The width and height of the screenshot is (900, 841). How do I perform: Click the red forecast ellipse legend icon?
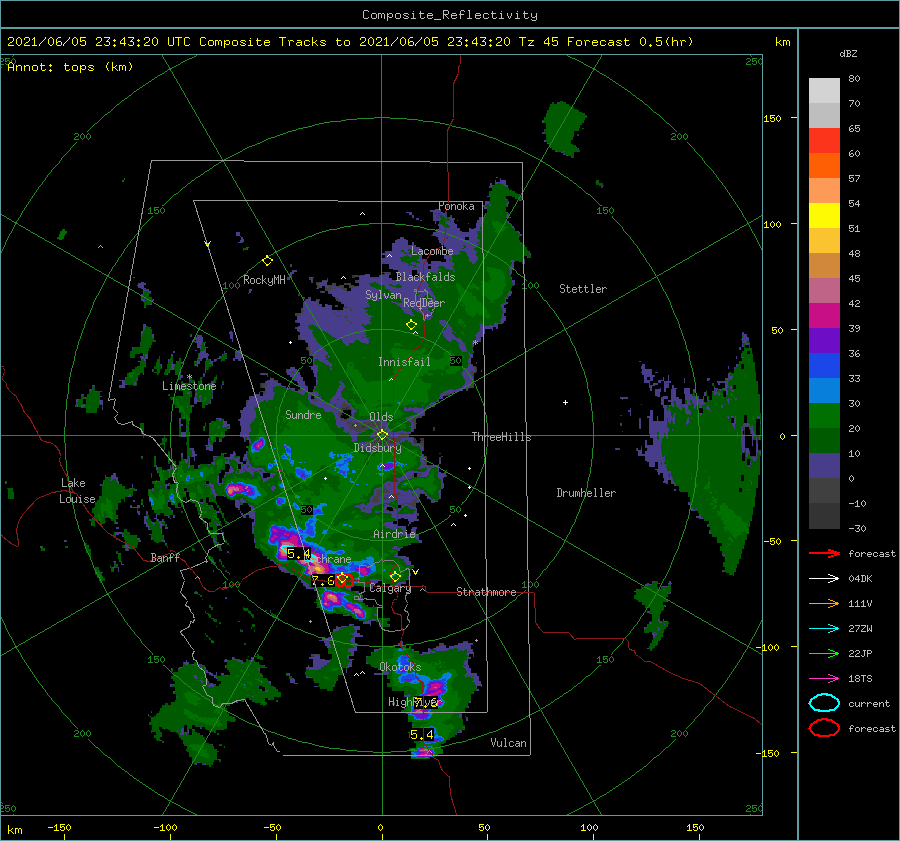824,728
